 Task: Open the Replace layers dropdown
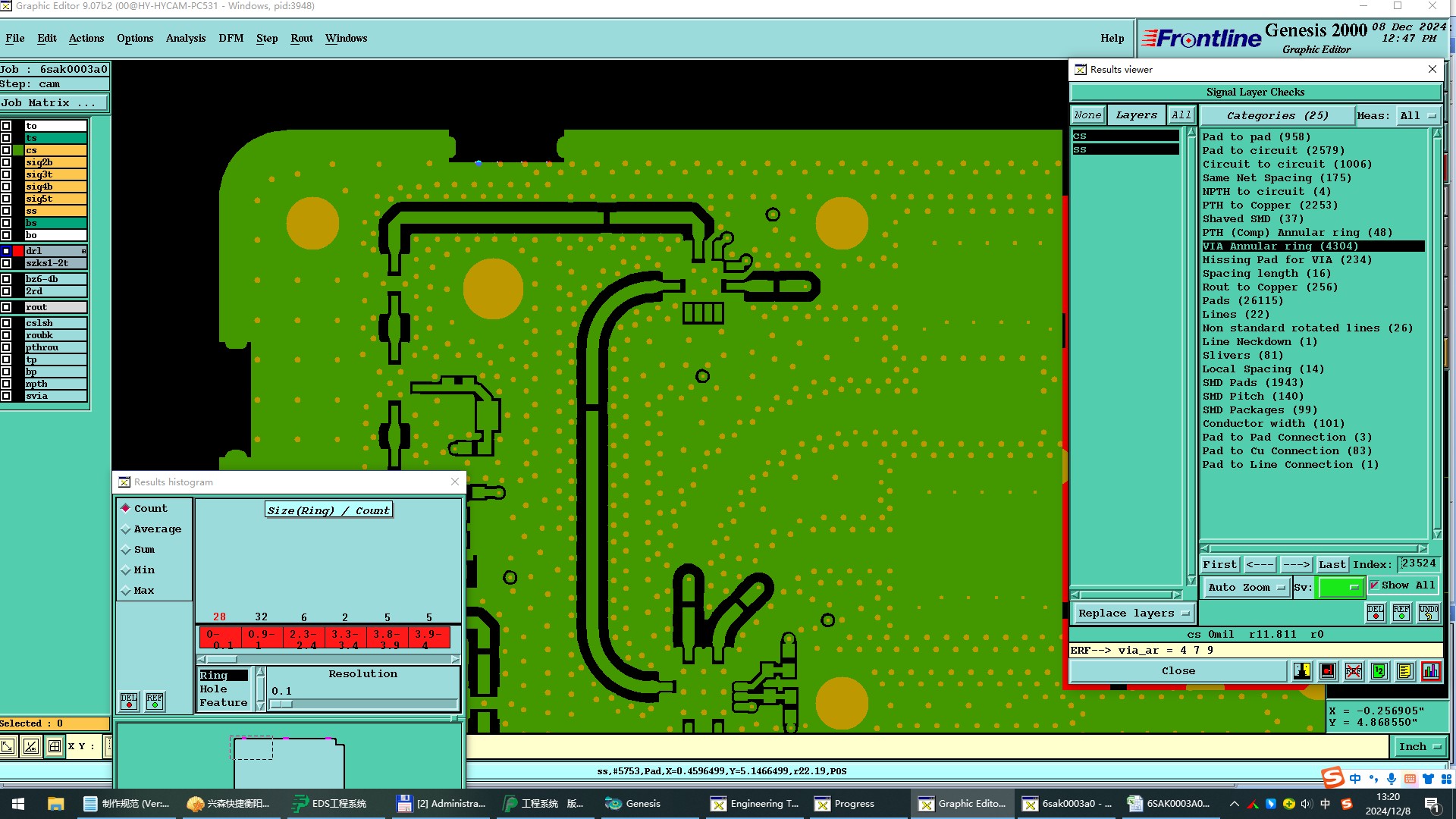pyautogui.click(x=1133, y=613)
